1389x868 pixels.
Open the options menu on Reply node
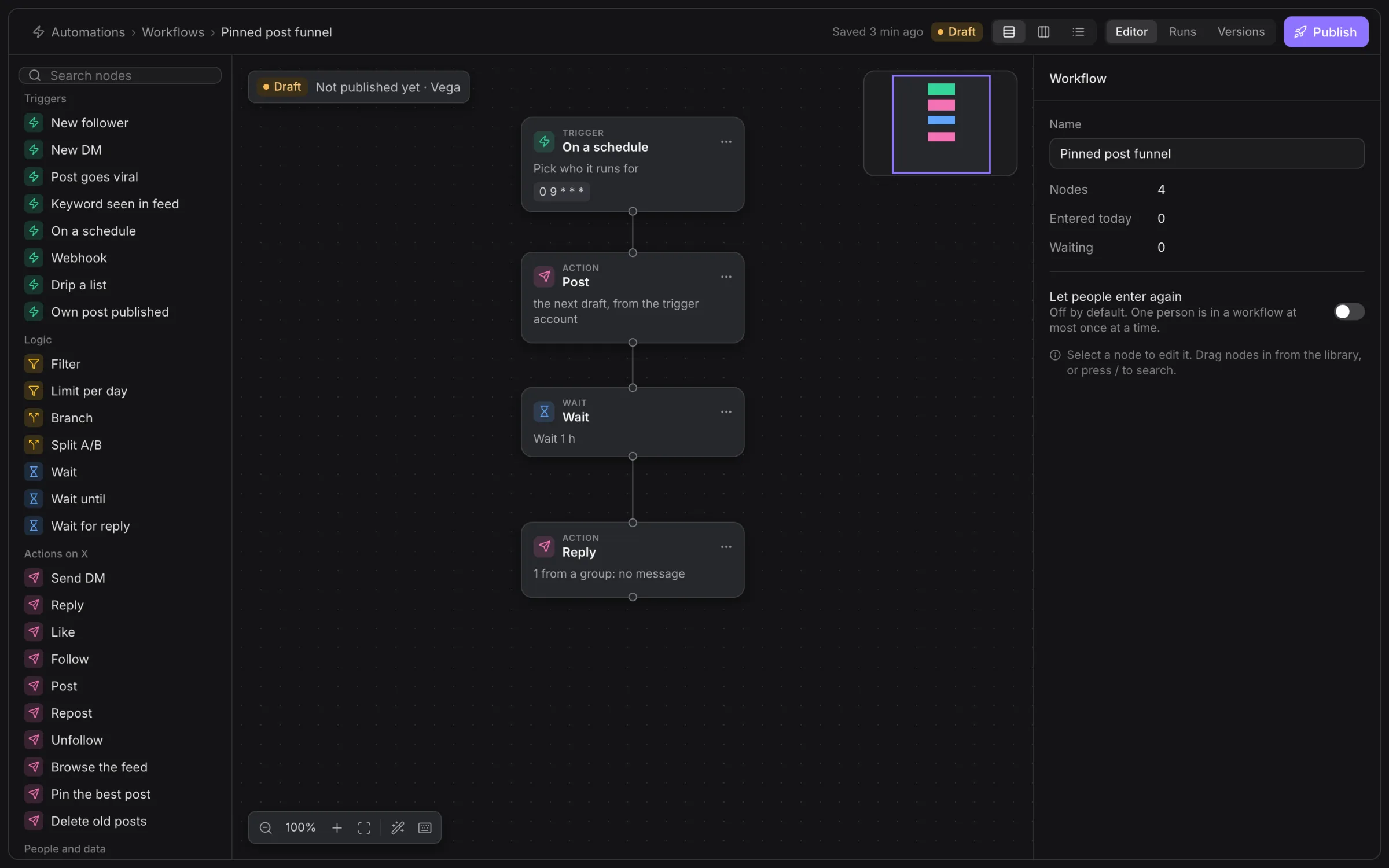[726, 547]
